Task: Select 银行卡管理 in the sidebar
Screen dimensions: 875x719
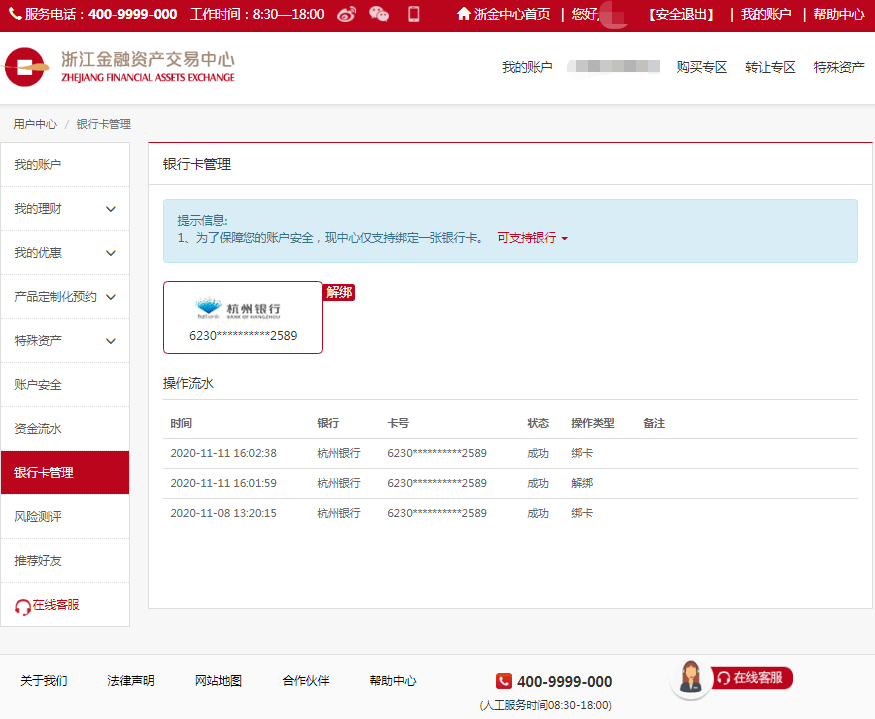Action: (x=65, y=473)
